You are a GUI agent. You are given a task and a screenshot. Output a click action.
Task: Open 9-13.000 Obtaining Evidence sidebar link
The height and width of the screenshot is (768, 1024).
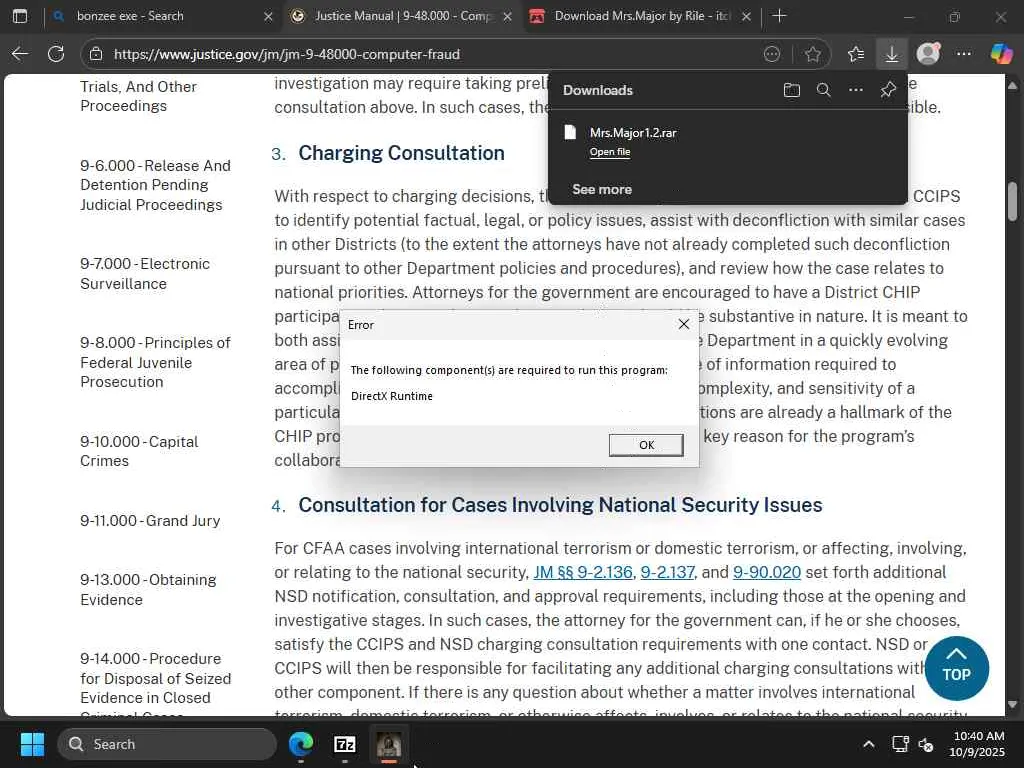pyautogui.click(x=148, y=589)
